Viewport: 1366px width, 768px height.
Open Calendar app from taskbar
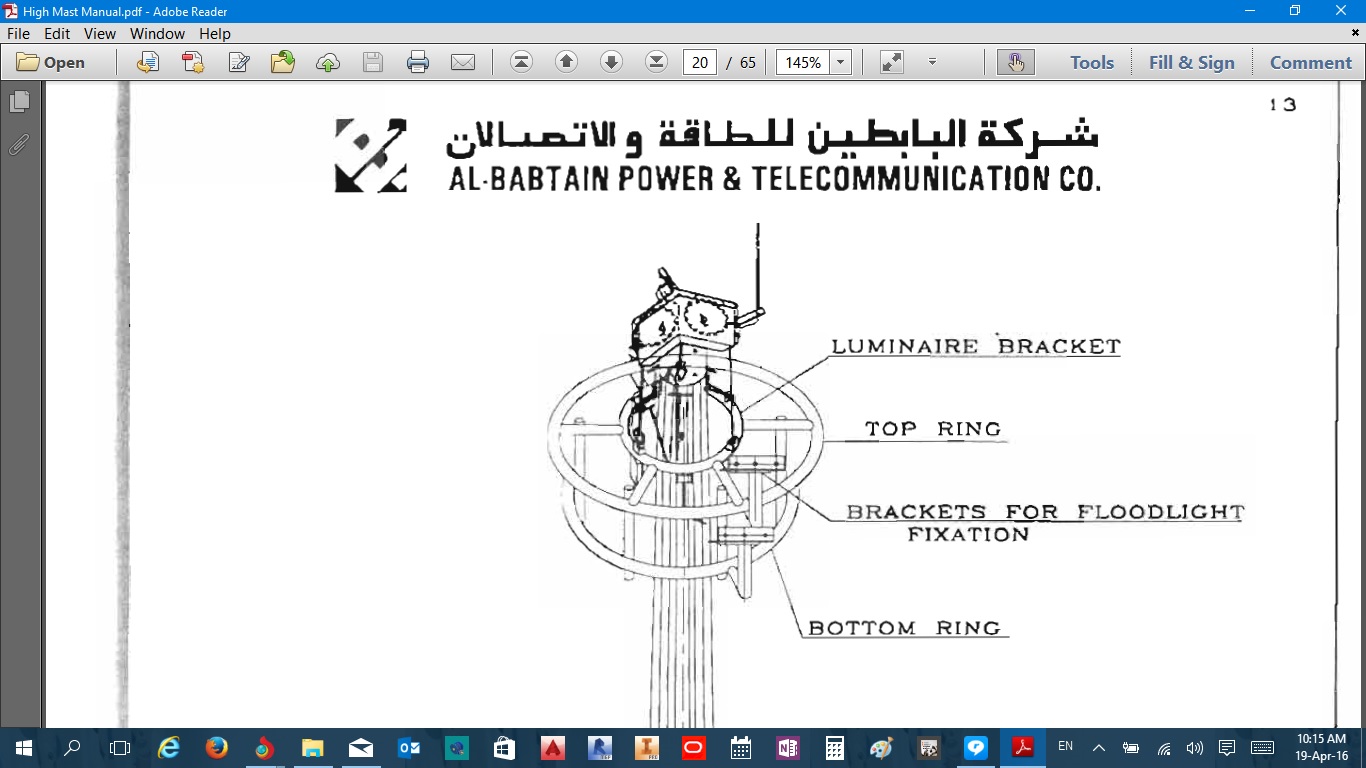tap(740, 747)
